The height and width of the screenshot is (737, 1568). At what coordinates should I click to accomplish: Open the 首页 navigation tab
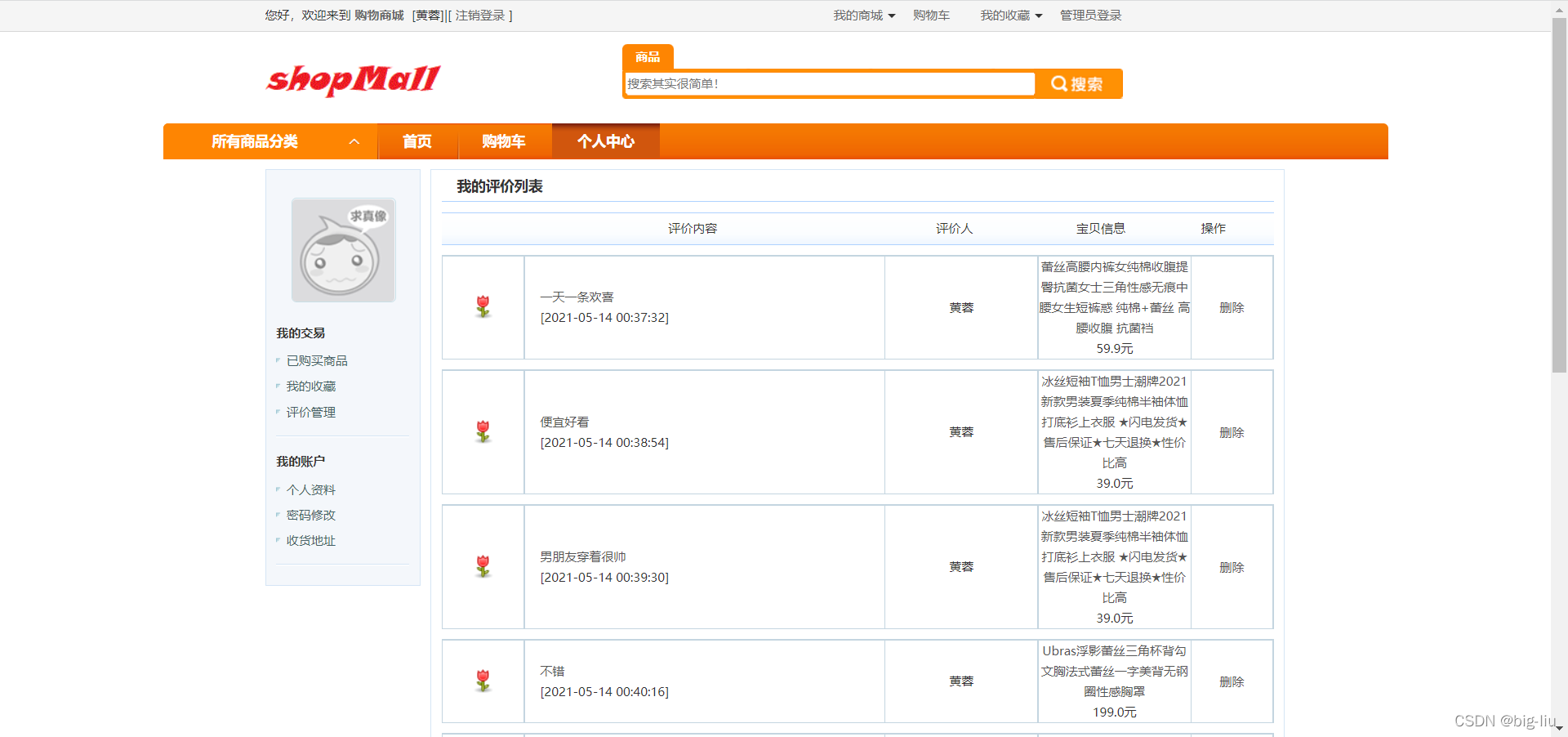point(417,141)
